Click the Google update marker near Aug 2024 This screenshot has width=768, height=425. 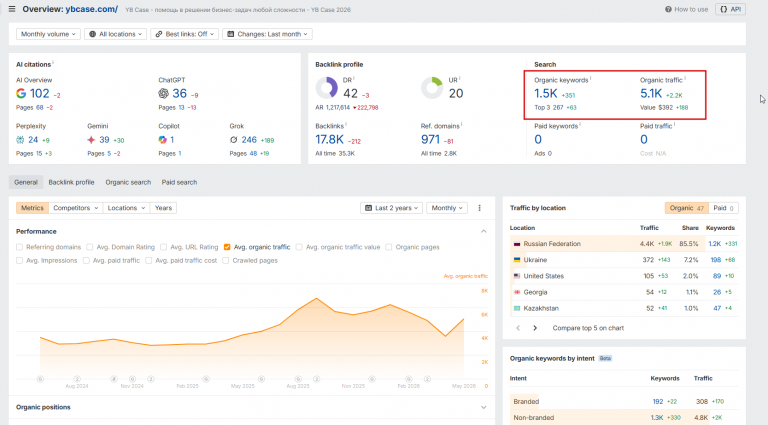[x=77, y=379]
